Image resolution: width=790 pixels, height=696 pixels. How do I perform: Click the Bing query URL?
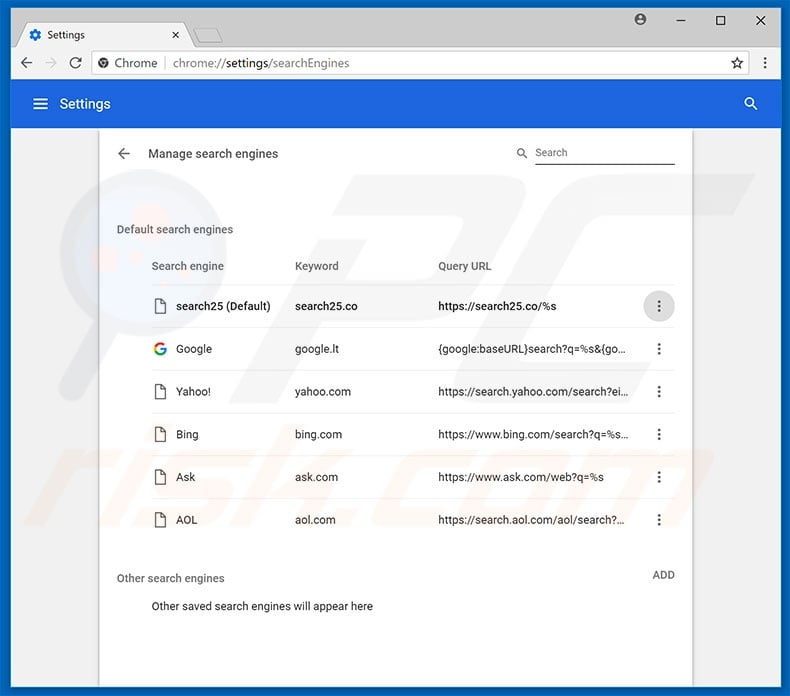(x=533, y=434)
